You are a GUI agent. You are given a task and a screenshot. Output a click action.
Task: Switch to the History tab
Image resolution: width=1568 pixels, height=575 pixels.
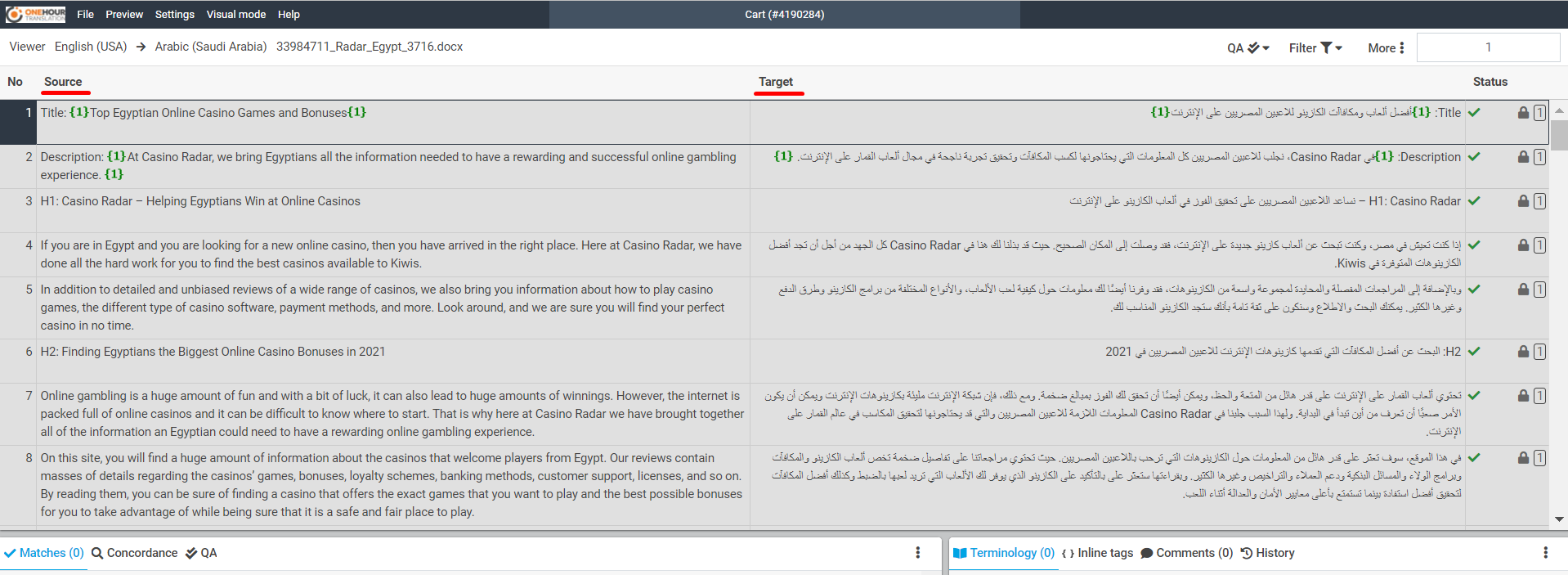coord(1268,553)
